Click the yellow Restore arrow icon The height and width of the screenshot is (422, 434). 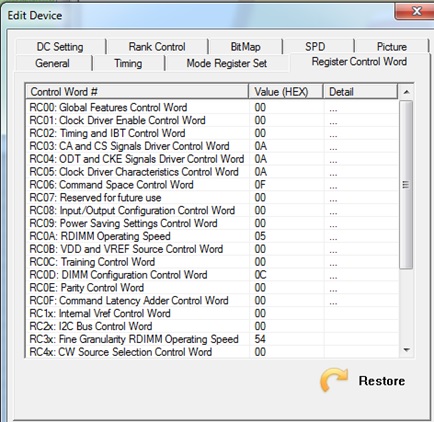334,379
